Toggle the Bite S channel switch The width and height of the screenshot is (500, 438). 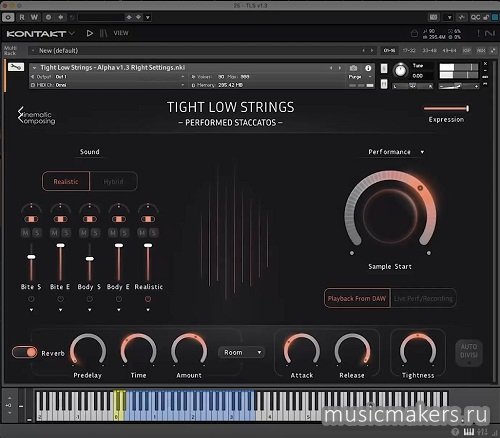31,219
